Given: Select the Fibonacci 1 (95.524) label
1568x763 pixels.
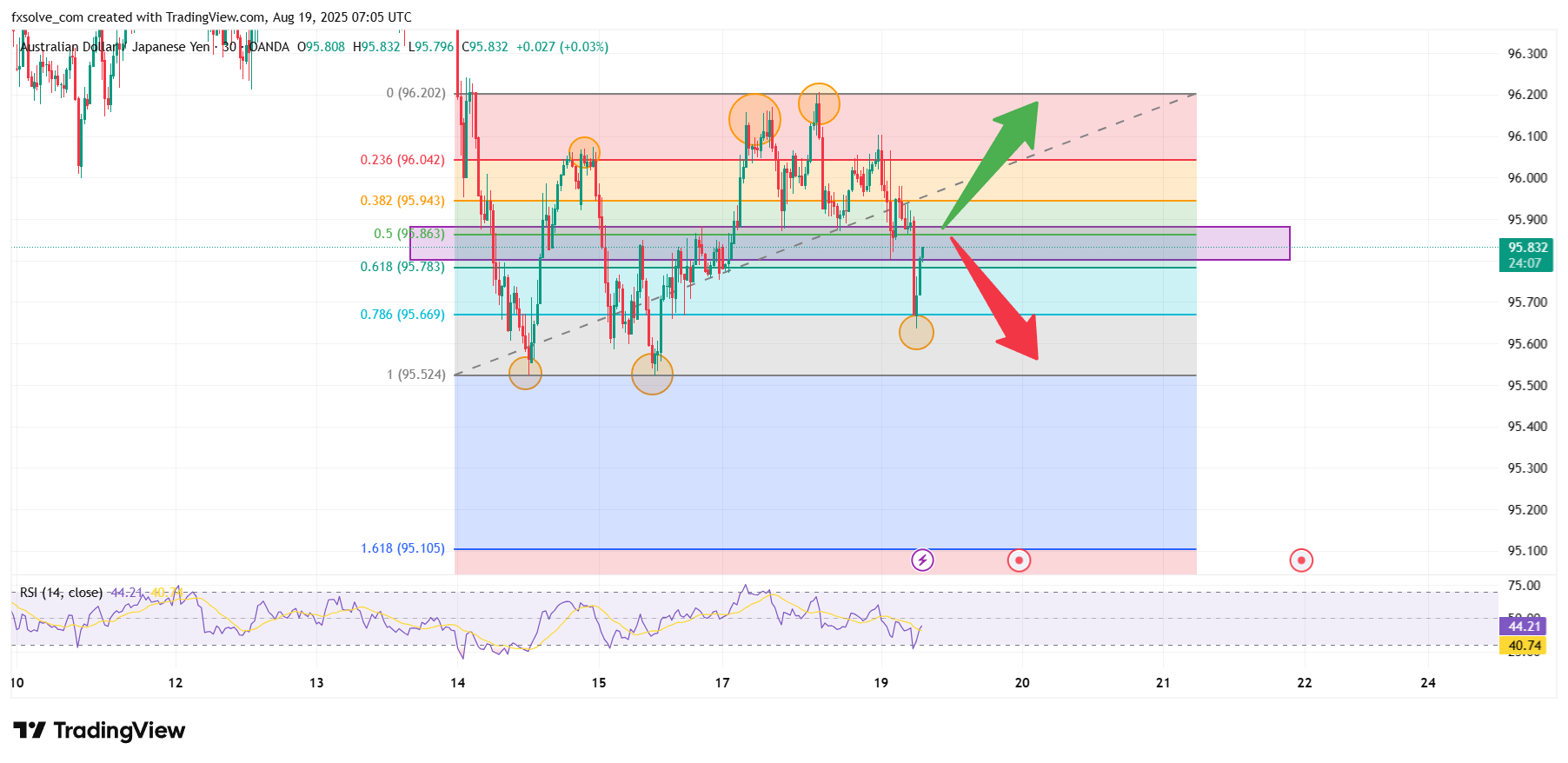Looking at the screenshot, I should [x=416, y=375].
